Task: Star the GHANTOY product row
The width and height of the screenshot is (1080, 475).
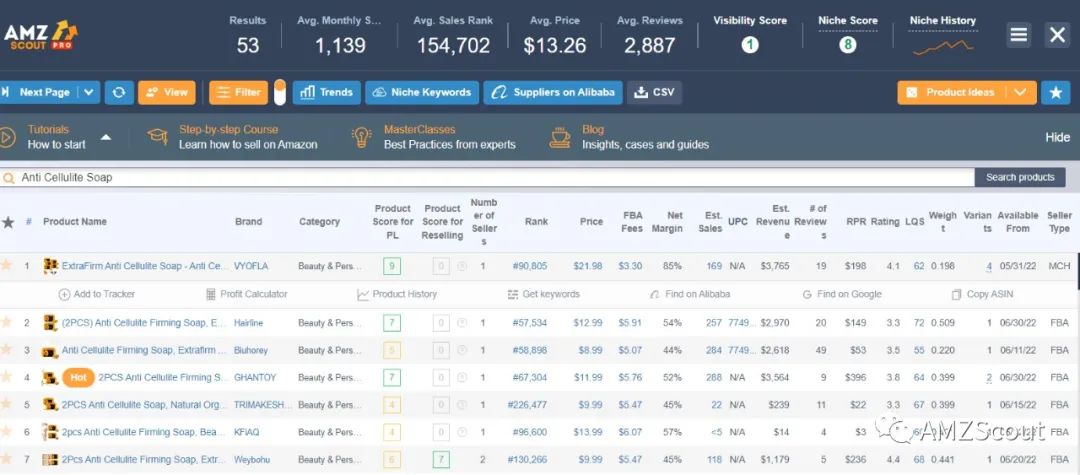Action: [x=6, y=377]
